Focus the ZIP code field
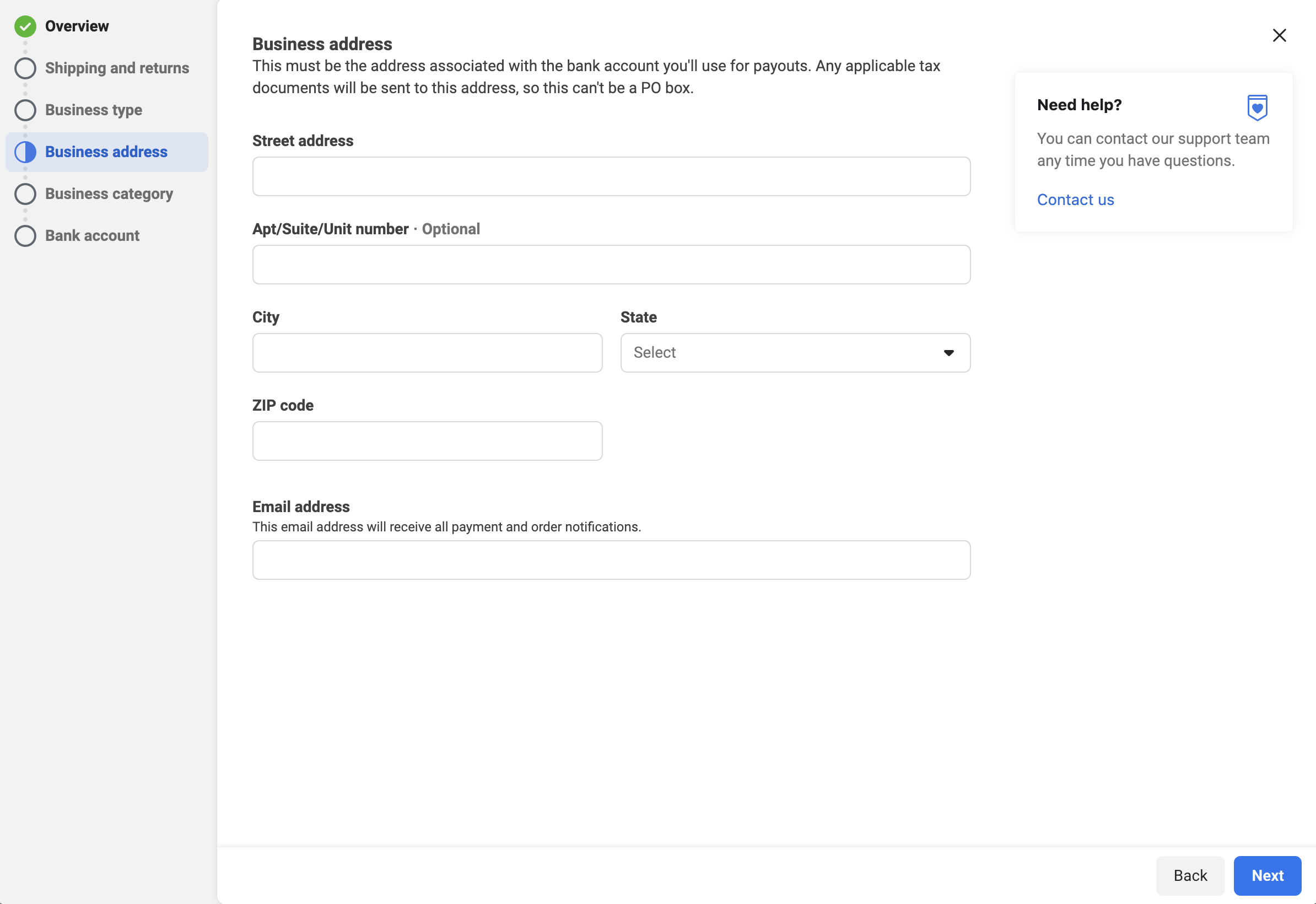1316x904 pixels. pyautogui.click(x=428, y=441)
